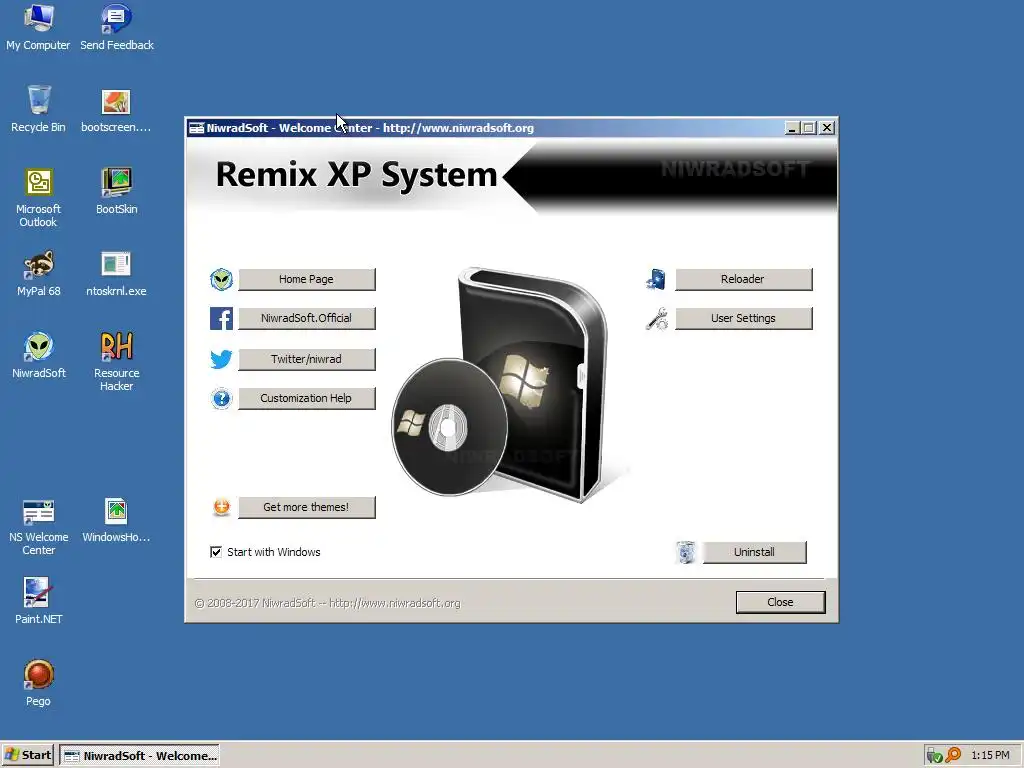
Task: Open Send Feedback desktop shortcut
Action: coord(116,27)
